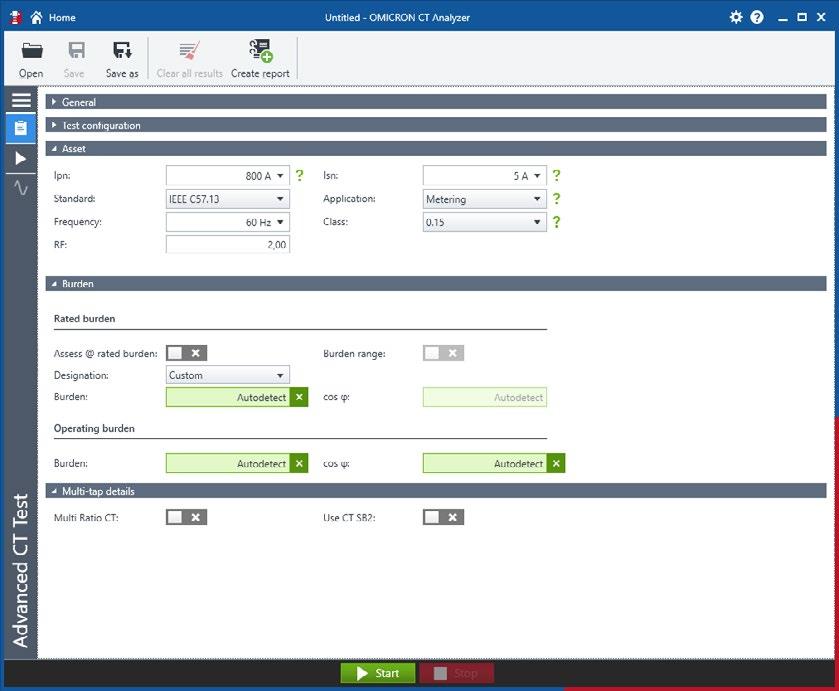Click the operating Burden Autodetect field
This screenshot has width=839, height=691.
pos(228,464)
